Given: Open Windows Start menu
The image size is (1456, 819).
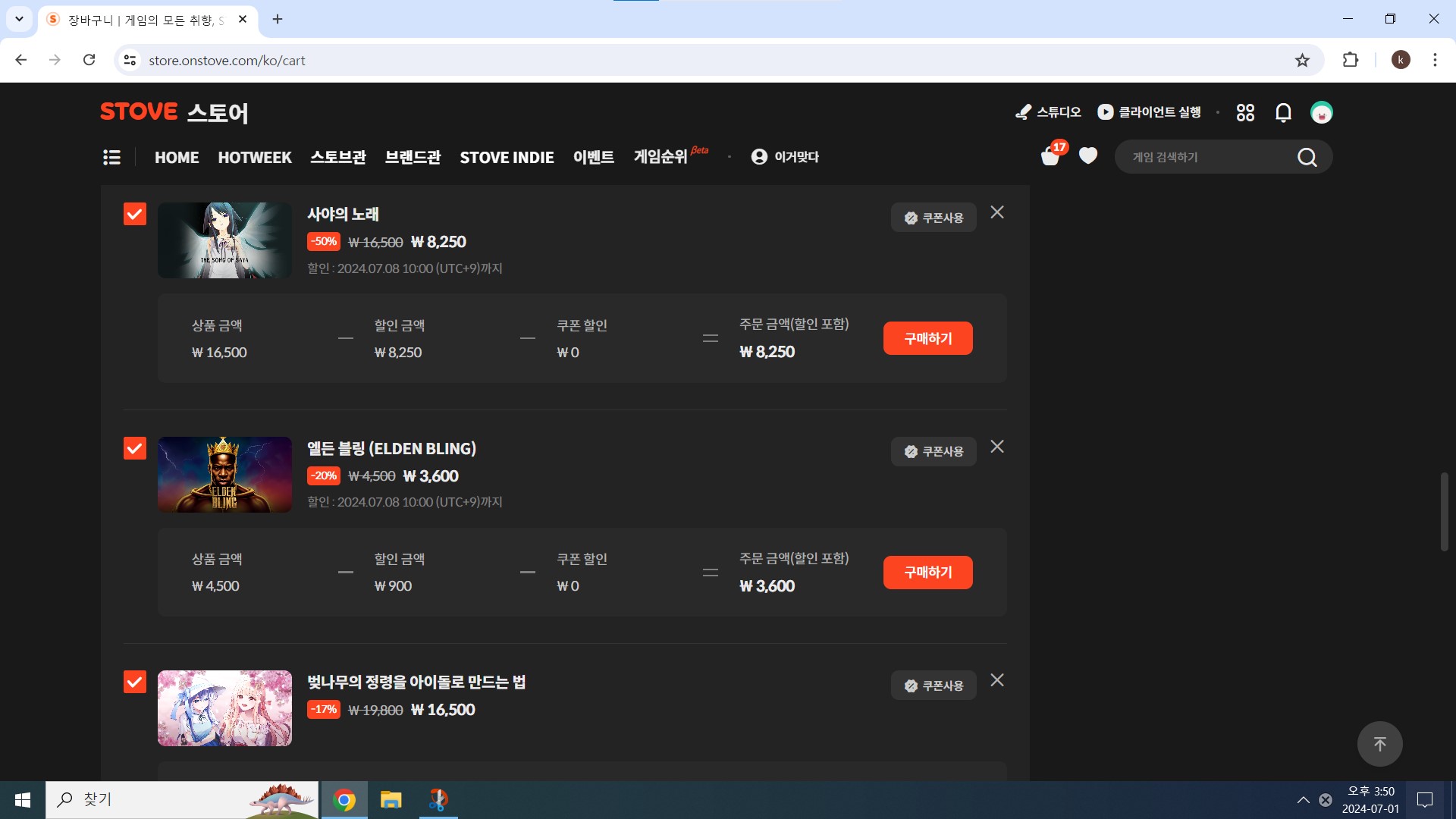Looking at the screenshot, I should pos(23,800).
